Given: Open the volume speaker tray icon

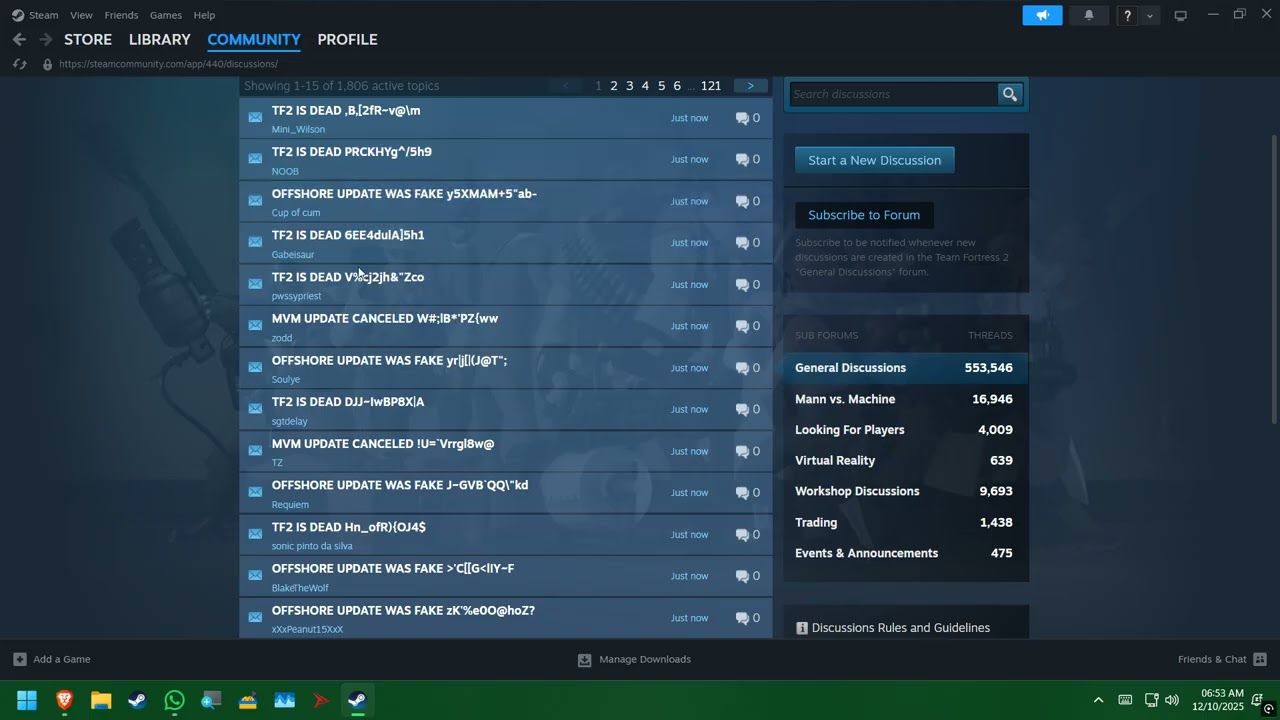Looking at the screenshot, I should (x=1172, y=700).
